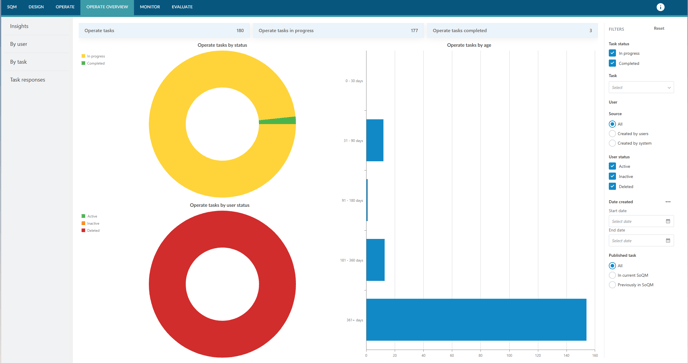
Task: Click the yellow In progress donut segment
Action: click(x=167, y=124)
